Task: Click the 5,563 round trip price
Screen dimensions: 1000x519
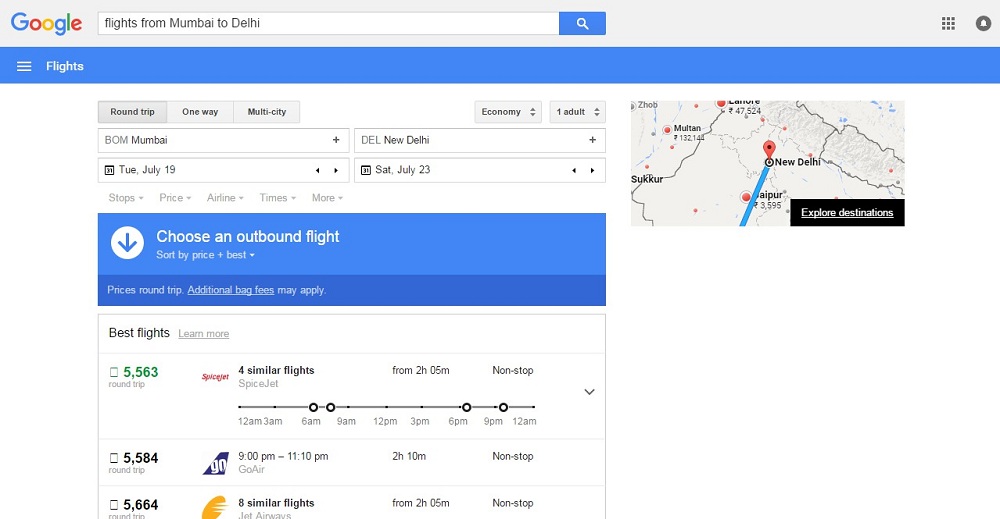Action: click(140, 372)
